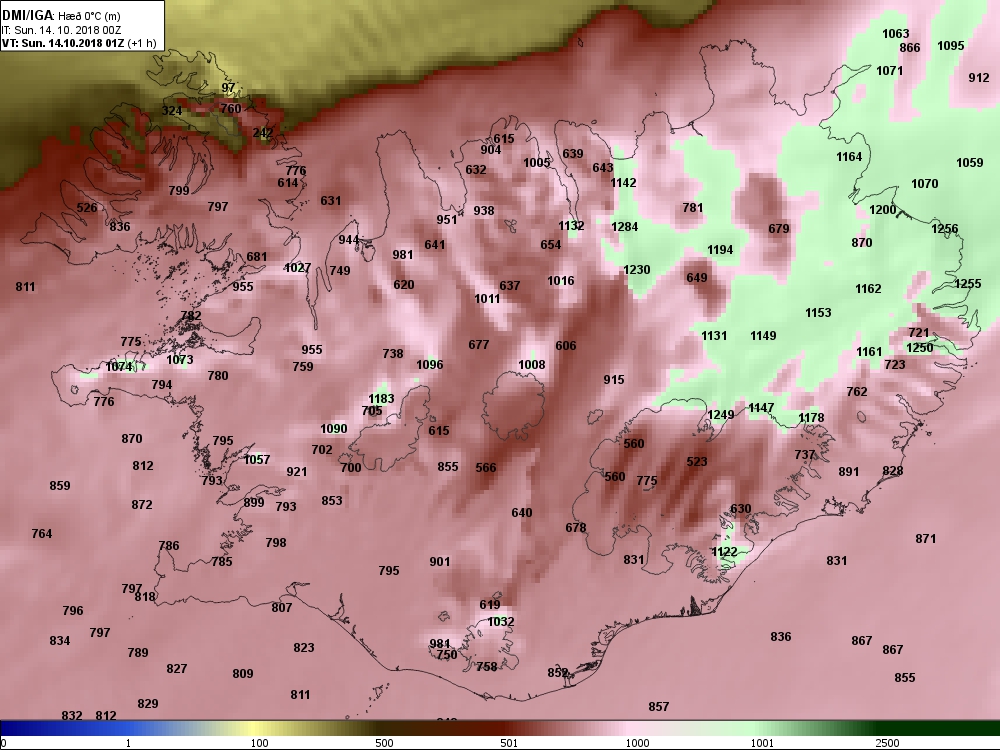Pick the 1011 value
1000x750 pixels.
pyautogui.click(x=487, y=298)
